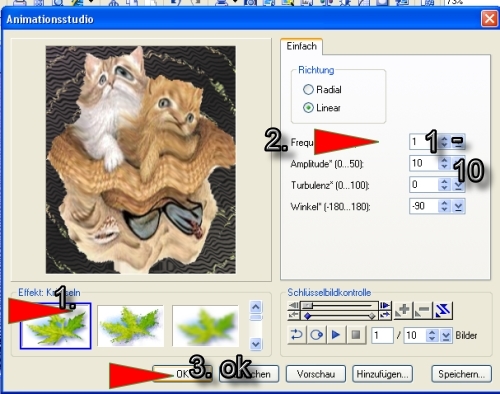This screenshot has width=500, height=394.
Task: Add a keyframe with plus icon
Action: [x=403, y=310]
